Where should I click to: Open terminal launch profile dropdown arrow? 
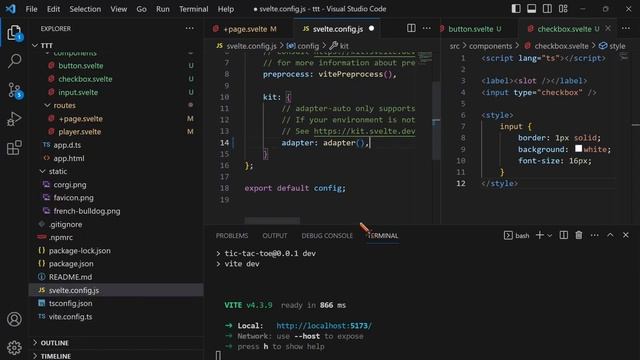pyautogui.click(x=550, y=236)
